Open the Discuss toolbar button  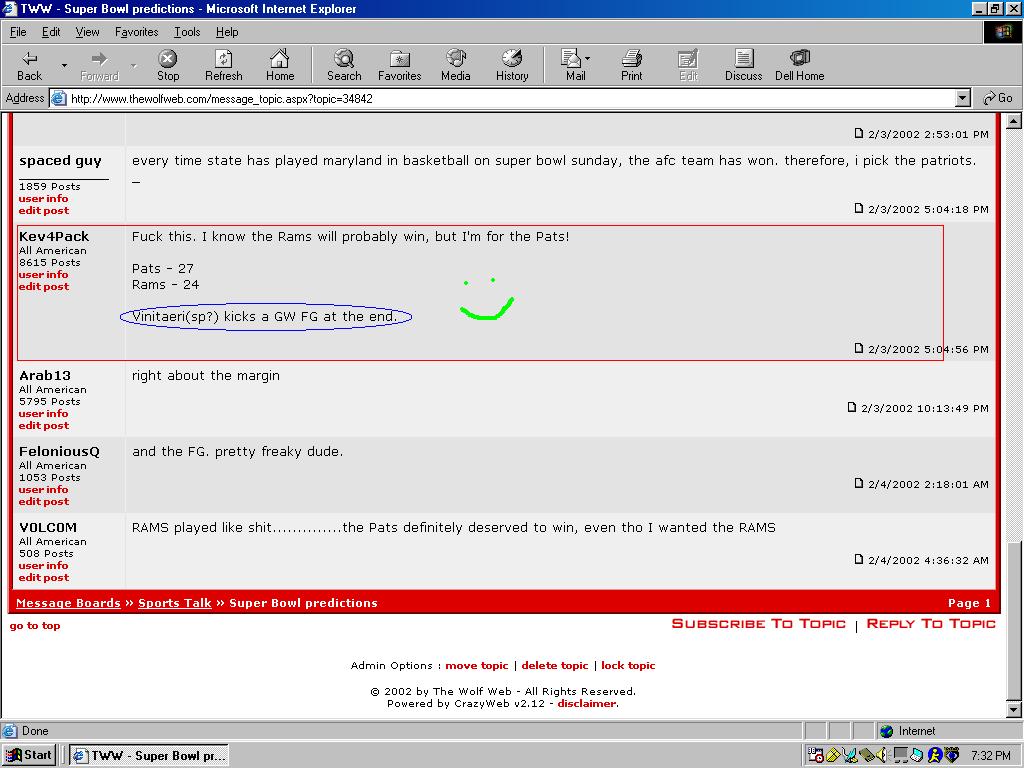[743, 65]
